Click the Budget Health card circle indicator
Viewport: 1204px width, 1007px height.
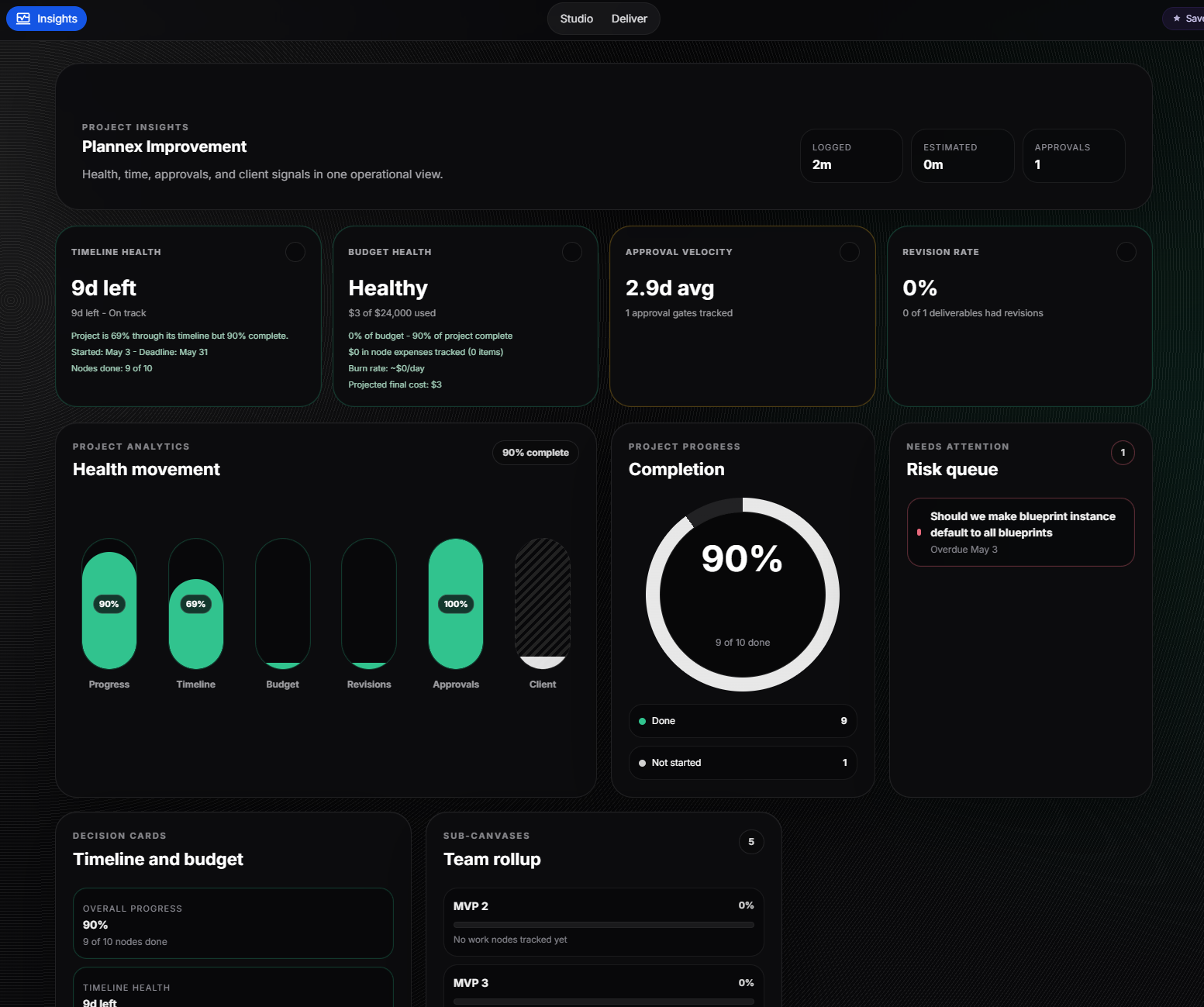click(572, 252)
